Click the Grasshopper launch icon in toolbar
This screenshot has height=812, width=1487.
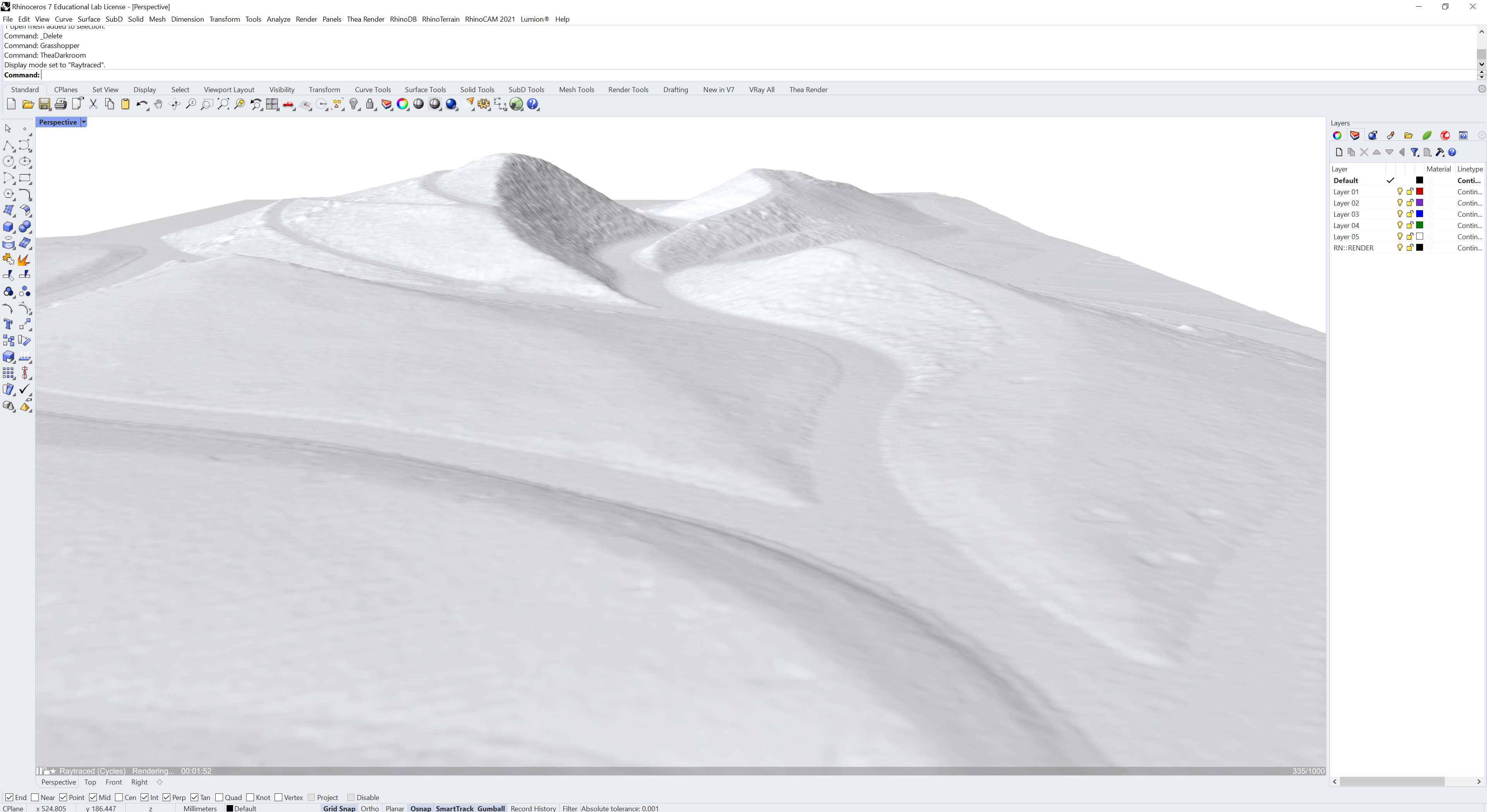[x=516, y=104]
